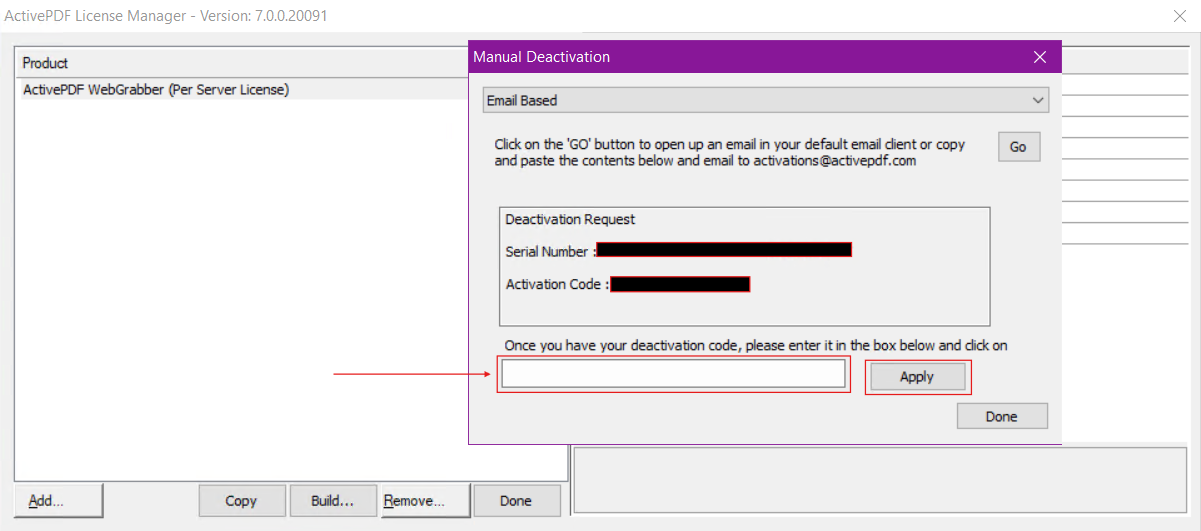Click Build... button in License Manager

pos(332,500)
